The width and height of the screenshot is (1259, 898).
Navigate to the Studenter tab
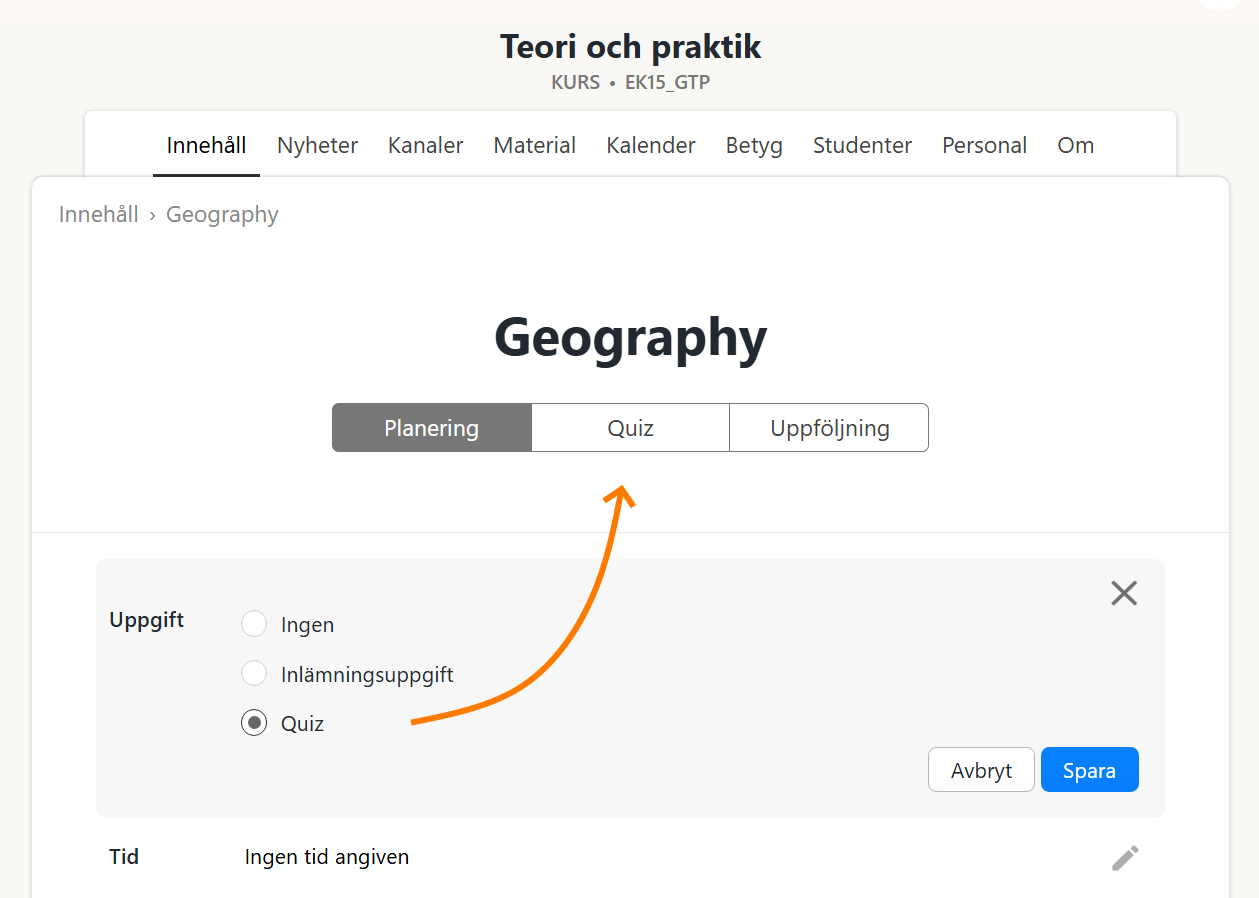tap(862, 145)
